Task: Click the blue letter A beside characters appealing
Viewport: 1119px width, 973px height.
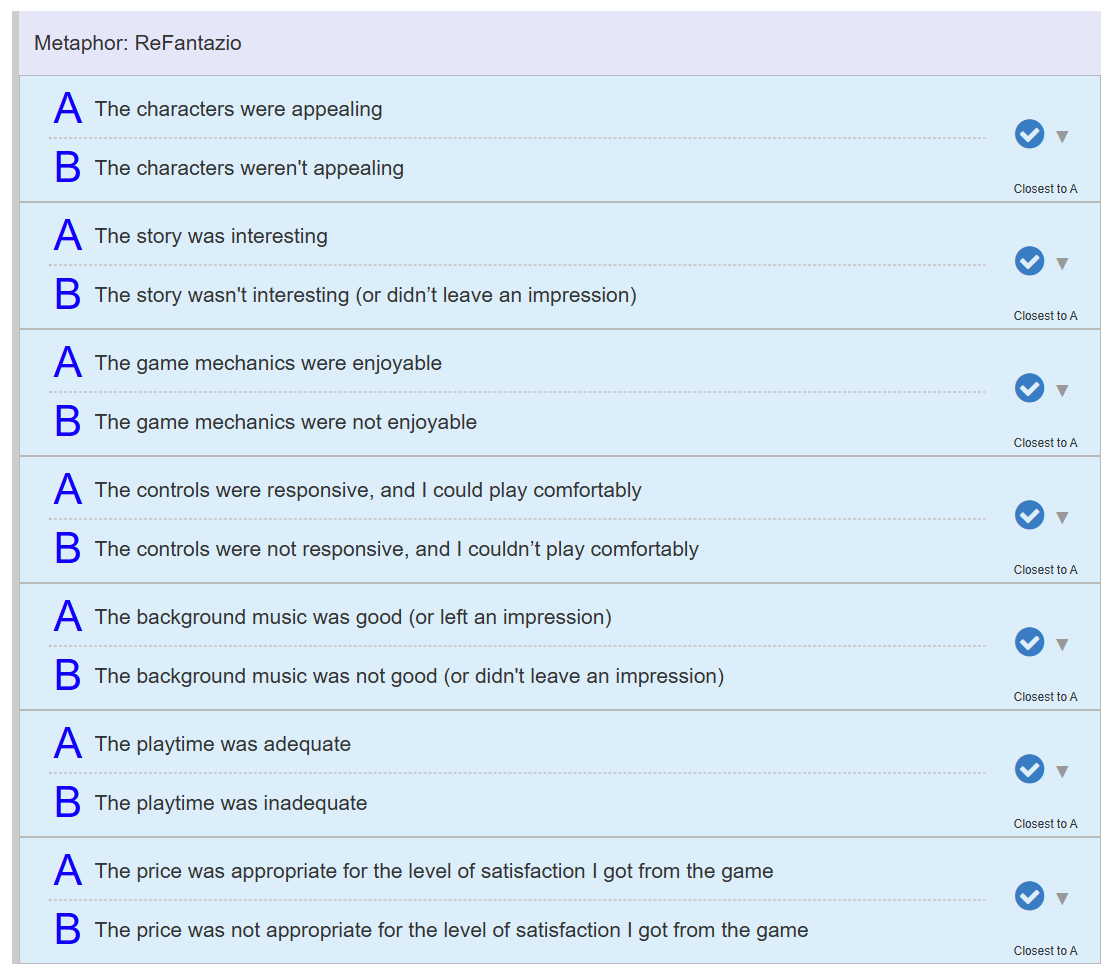Action: tap(68, 108)
